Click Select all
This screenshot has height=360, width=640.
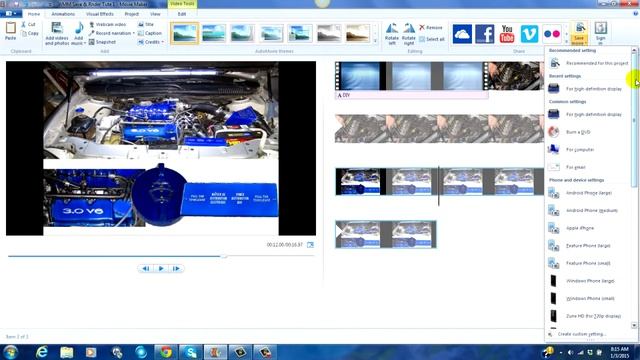(x=431, y=39)
